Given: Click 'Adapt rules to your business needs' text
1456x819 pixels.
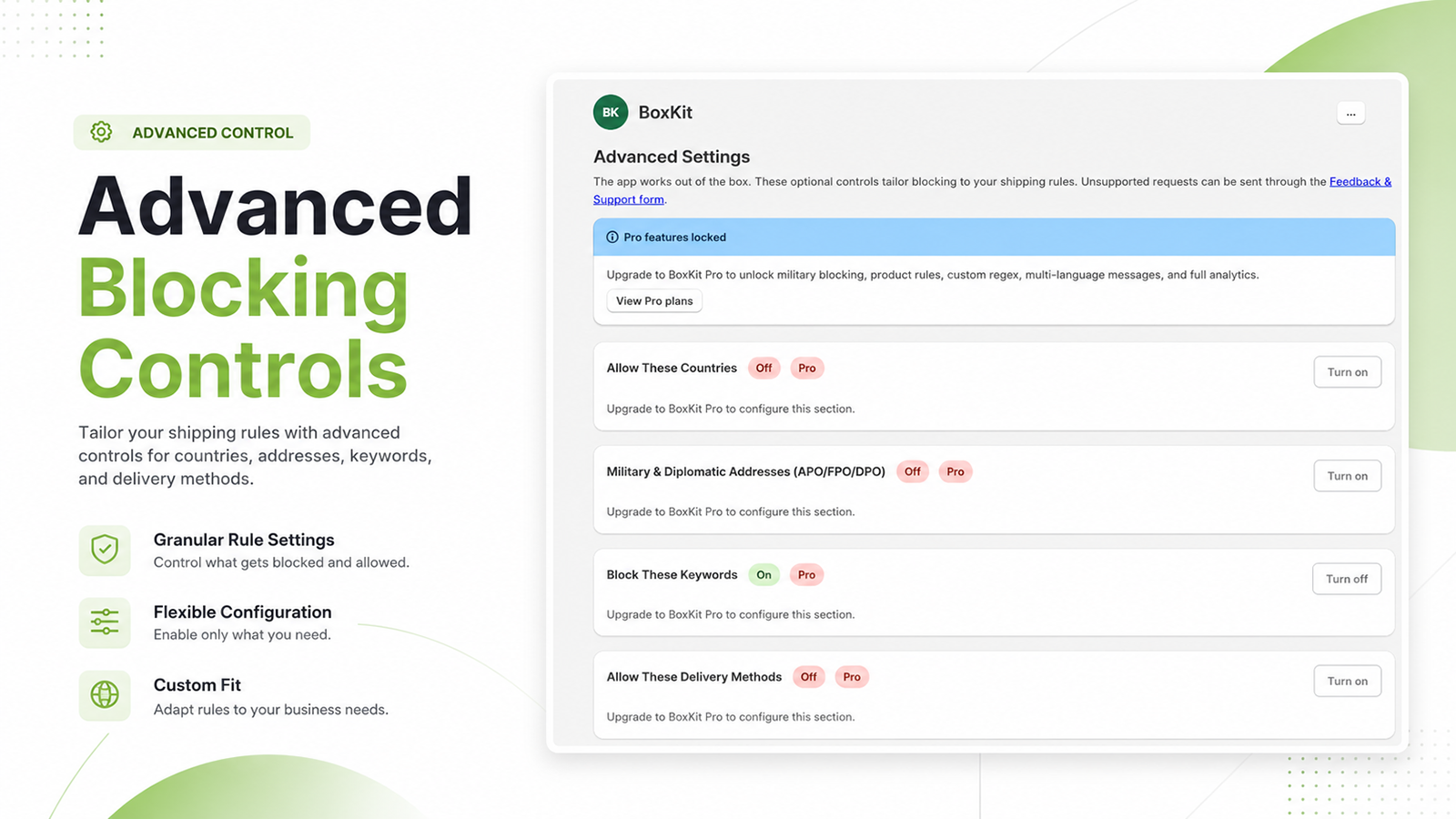Looking at the screenshot, I should click(x=271, y=710).
